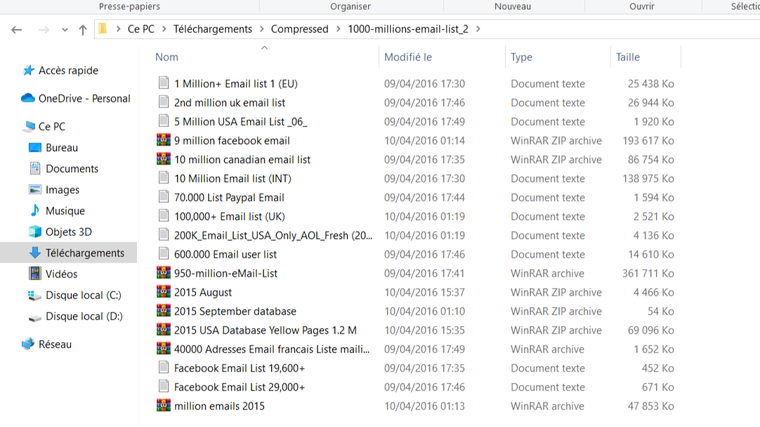Select Téléchargements in sidebar
This screenshot has width=760, height=427.
[x=85, y=253]
